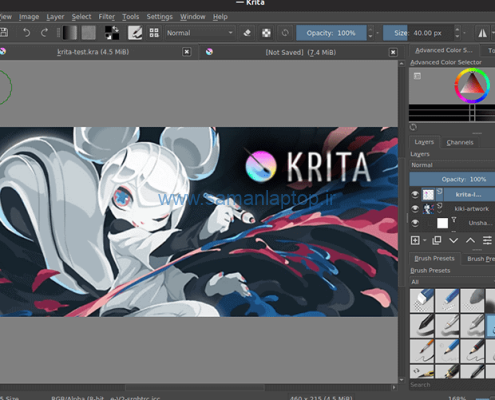Hide the Unsha... layer with eye icon
Image resolution: width=495 pixels, height=400 pixels.
[415, 223]
